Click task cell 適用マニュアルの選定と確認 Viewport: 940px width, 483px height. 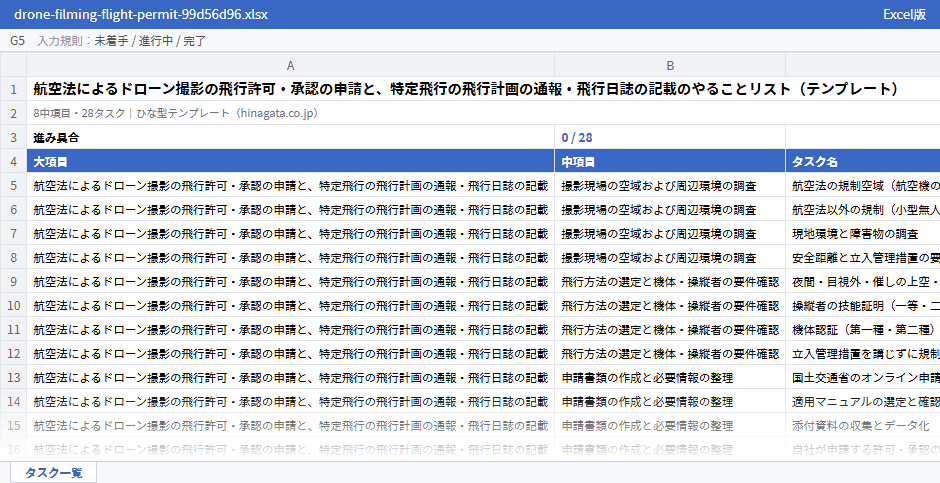(x=863, y=401)
